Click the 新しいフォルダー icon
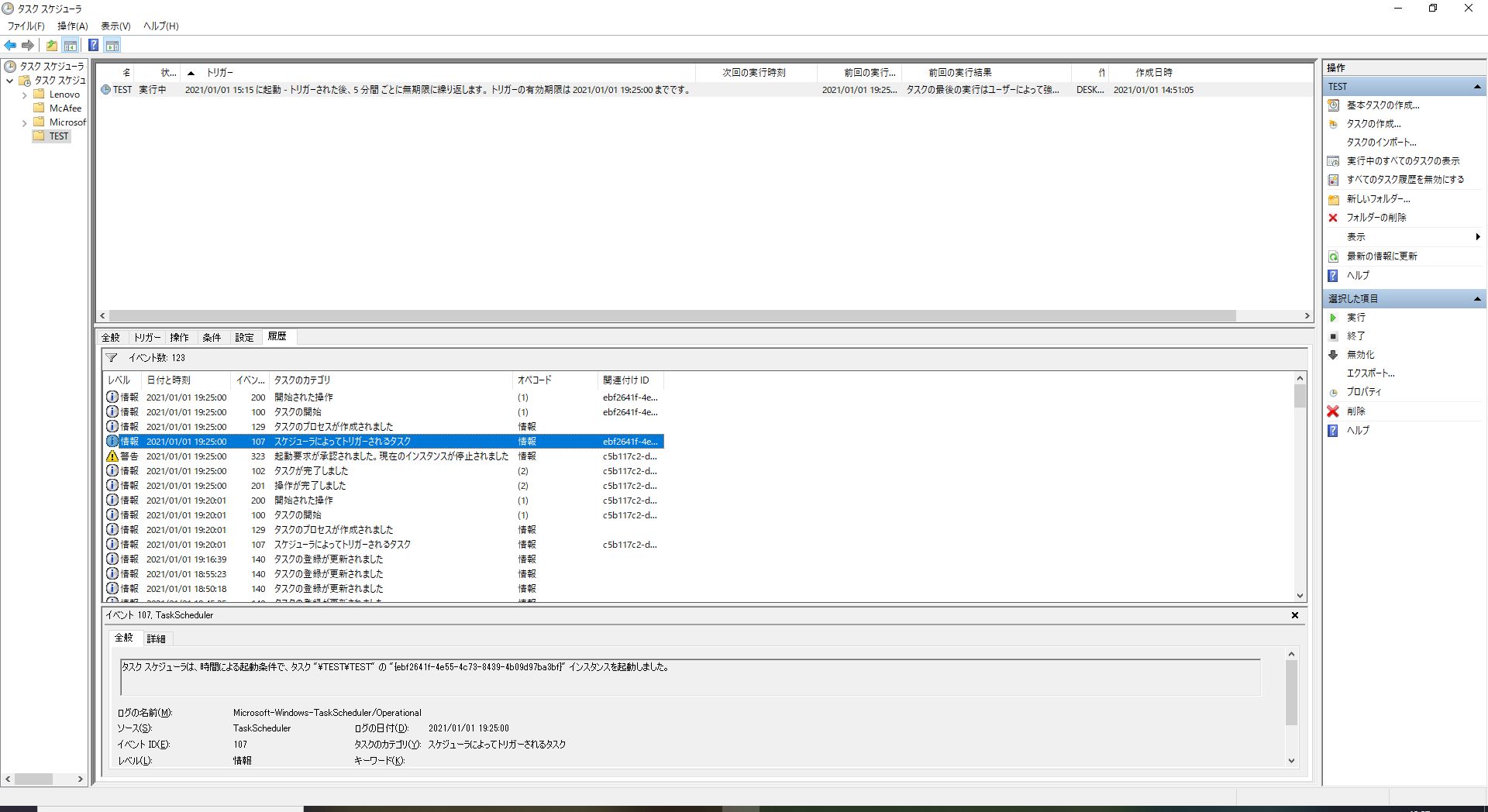The height and width of the screenshot is (812, 1488). pyautogui.click(x=1333, y=199)
